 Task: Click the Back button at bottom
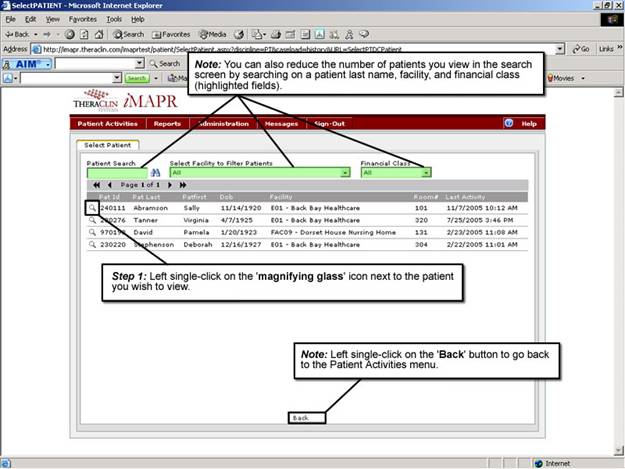tap(300, 418)
